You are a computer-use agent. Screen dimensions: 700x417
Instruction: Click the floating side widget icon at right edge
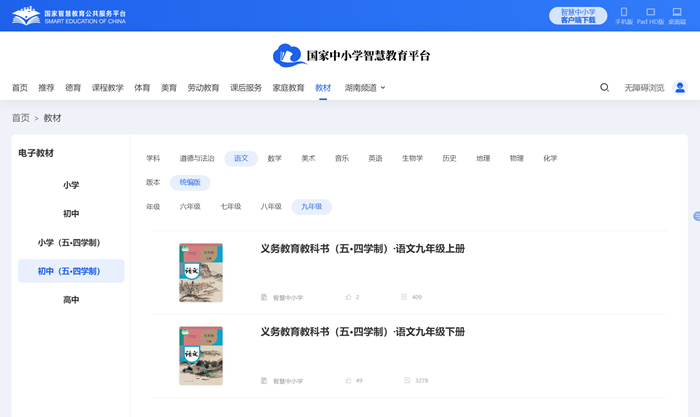696,217
